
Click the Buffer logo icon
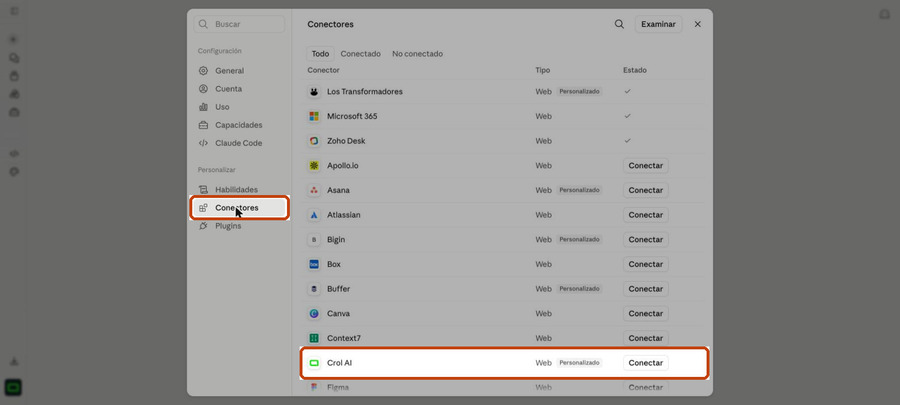tap(314, 289)
